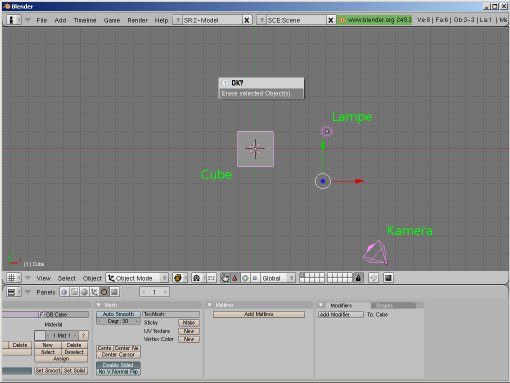This screenshot has height=383, width=510.
Task: Toggle the layer lock padlock icon
Action: [358, 278]
